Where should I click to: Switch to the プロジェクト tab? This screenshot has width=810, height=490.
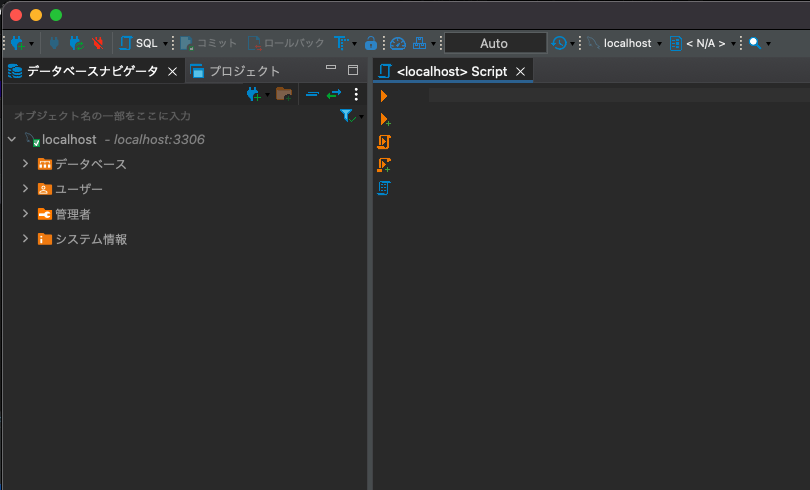236,71
